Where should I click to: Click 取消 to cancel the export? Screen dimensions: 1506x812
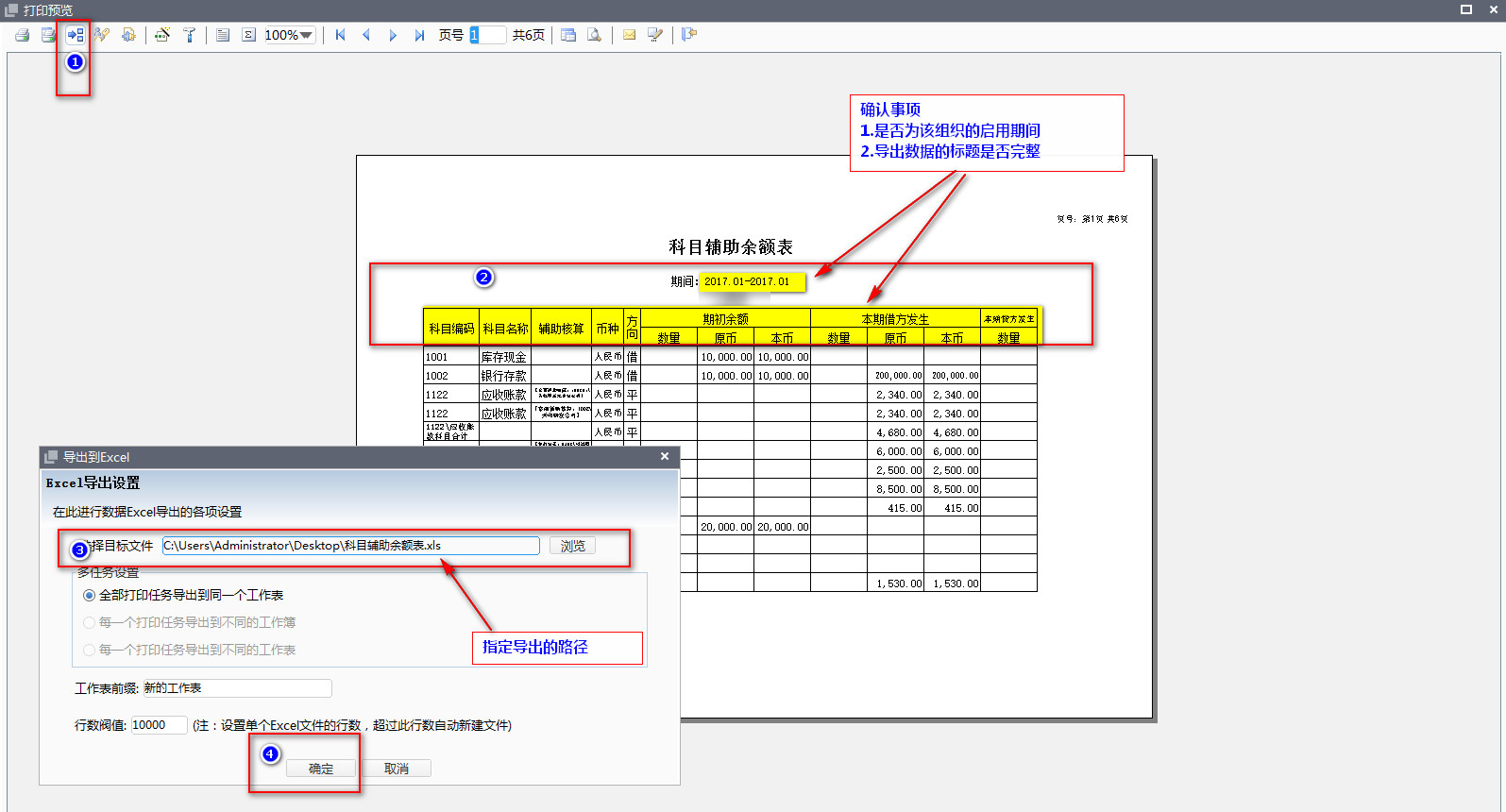[x=397, y=769]
